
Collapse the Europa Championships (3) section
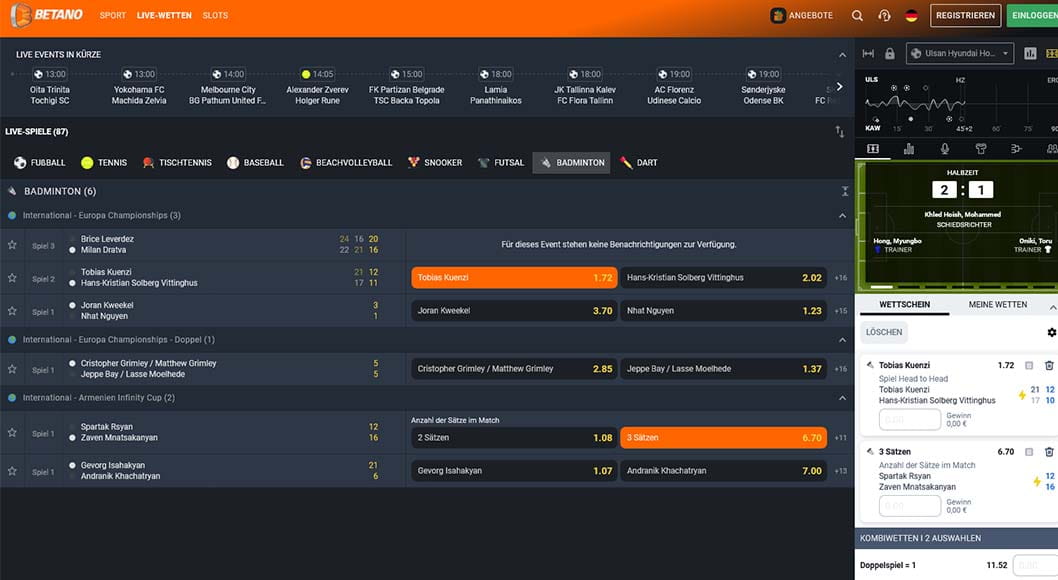(842, 216)
